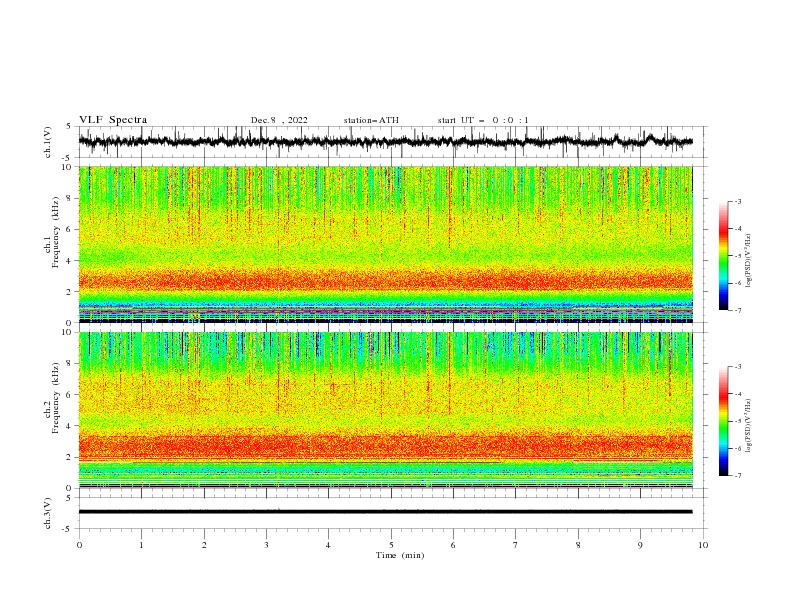Image resolution: width=792 pixels, height=612 pixels.
Task: Click the "VLF Spectra" title text
Action: coord(113,120)
